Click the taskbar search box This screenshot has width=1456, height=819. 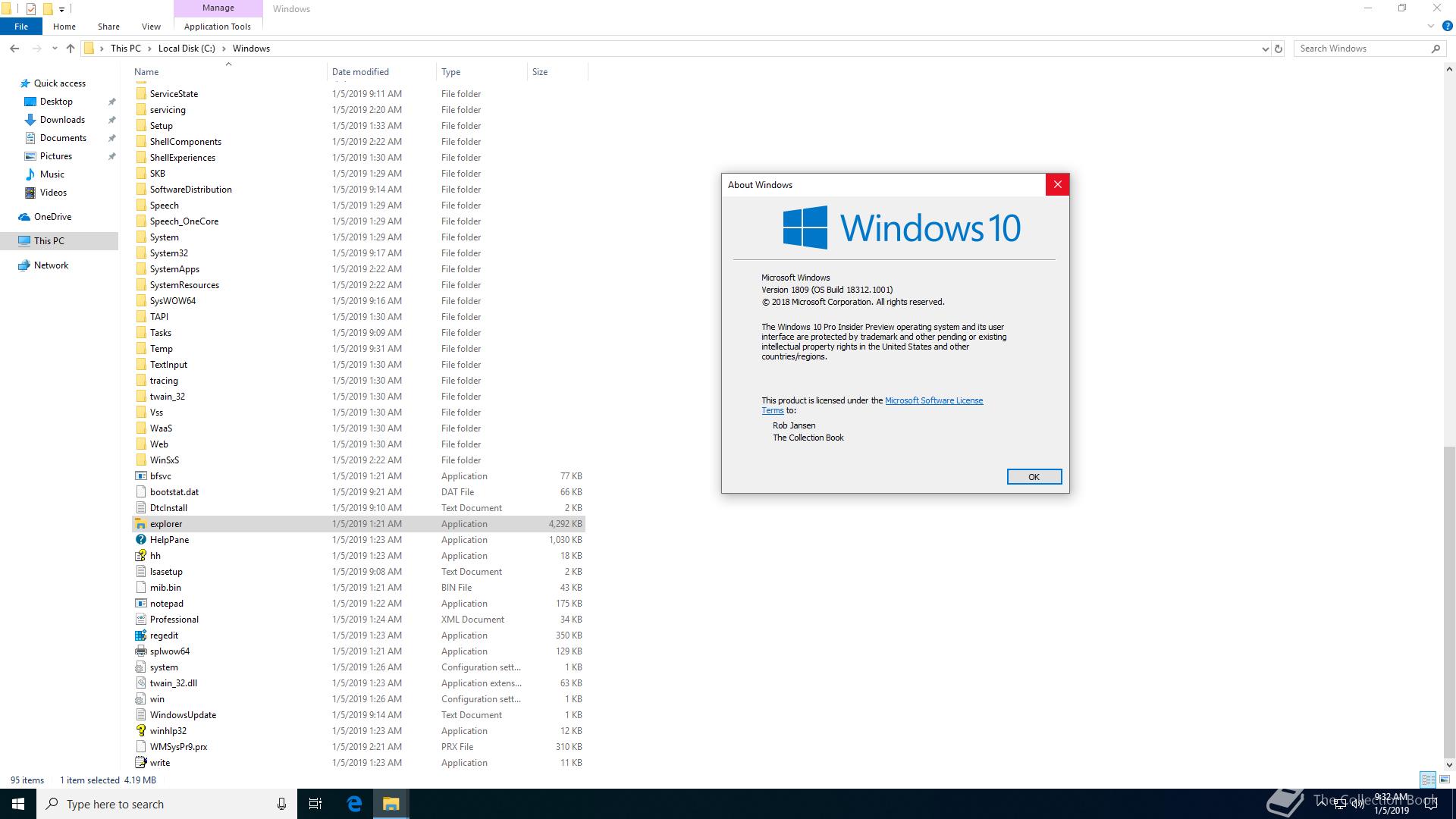(x=167, y=804)
